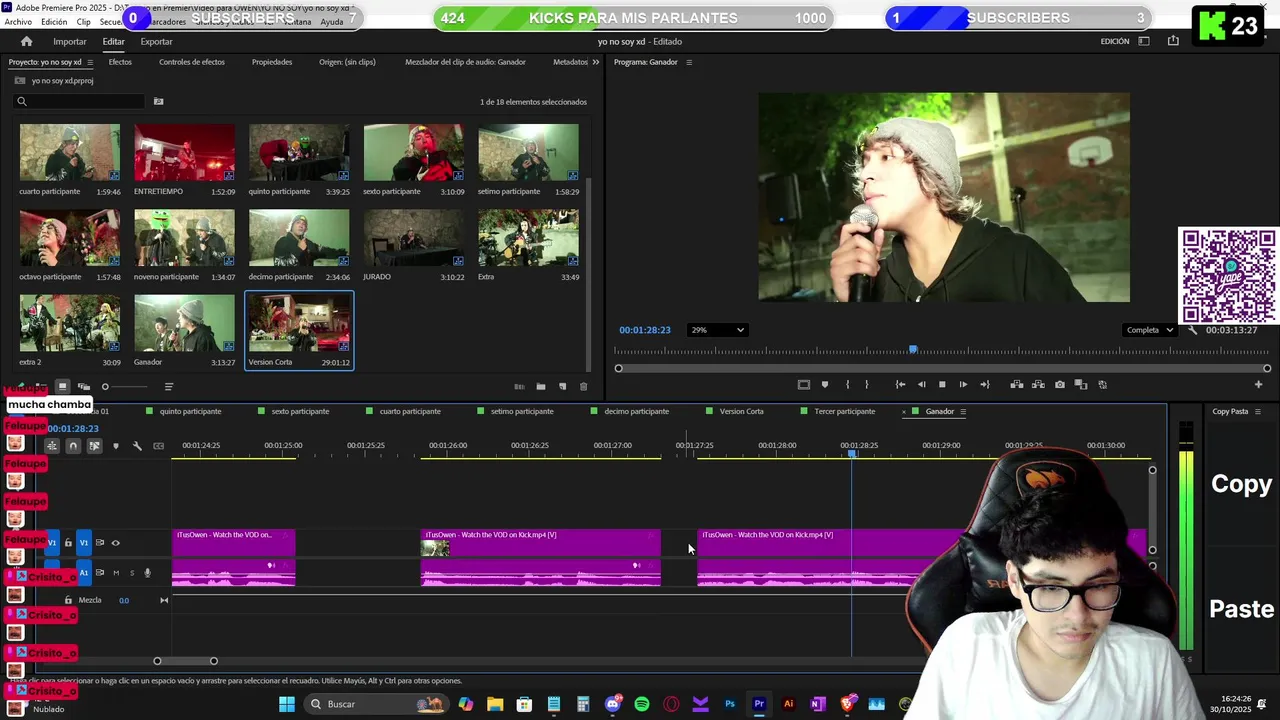Click Automate to Sequence icon
Screen dimensions: 1280x720
(519, 387)
